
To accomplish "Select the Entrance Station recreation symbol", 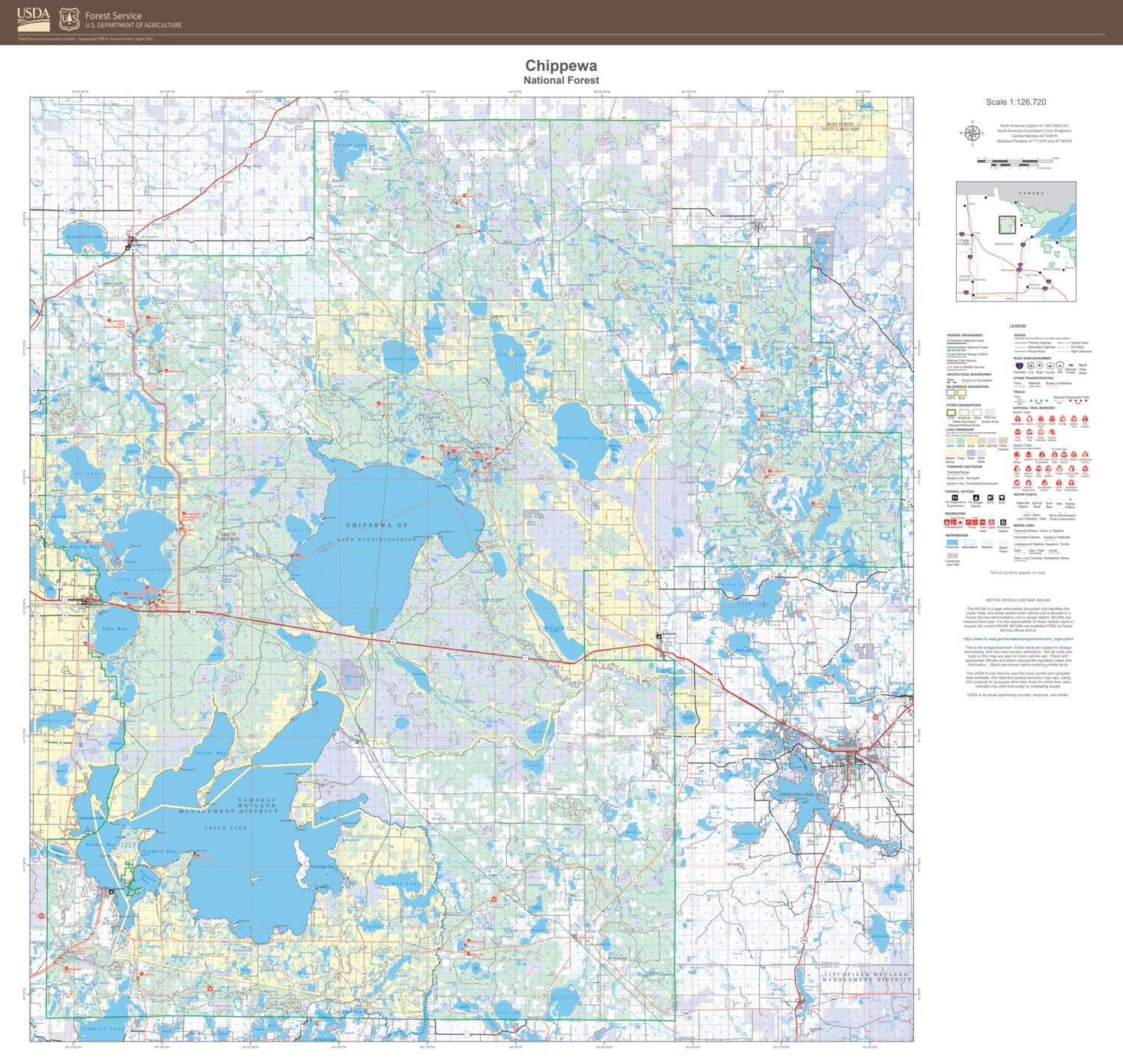I will (1003, 522).
